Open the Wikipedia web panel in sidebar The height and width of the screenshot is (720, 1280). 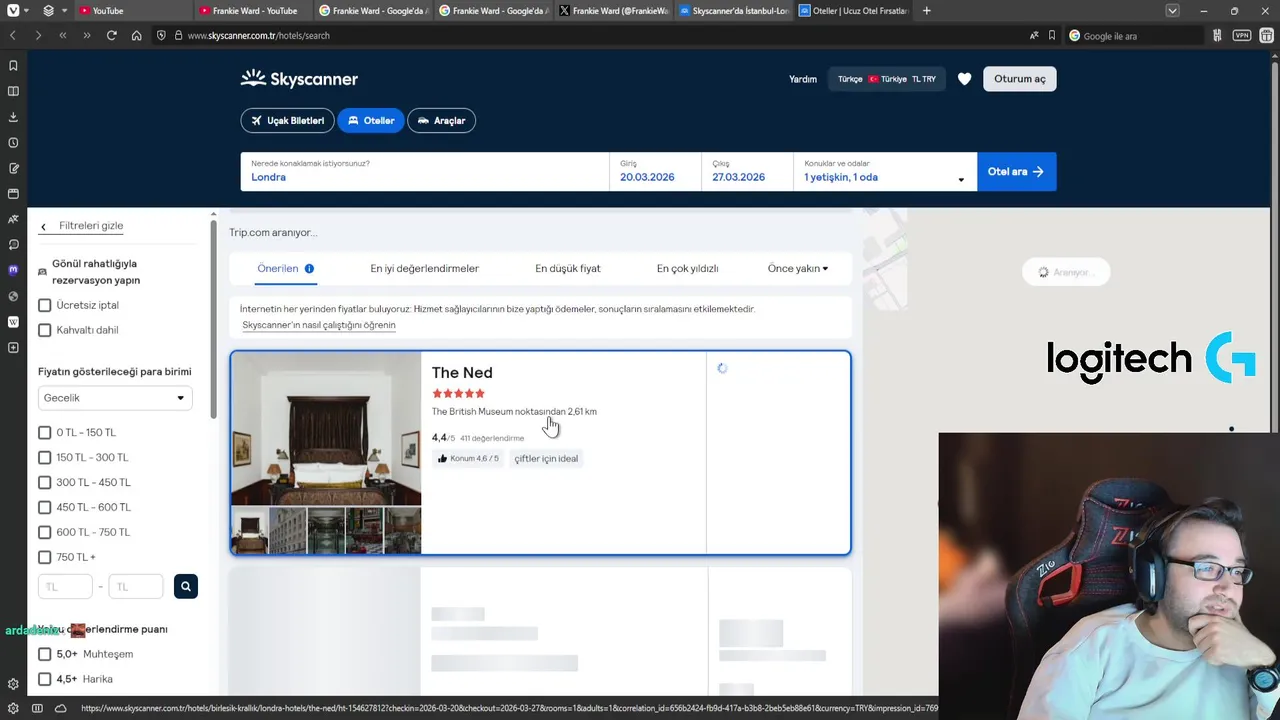coord(13,322)
